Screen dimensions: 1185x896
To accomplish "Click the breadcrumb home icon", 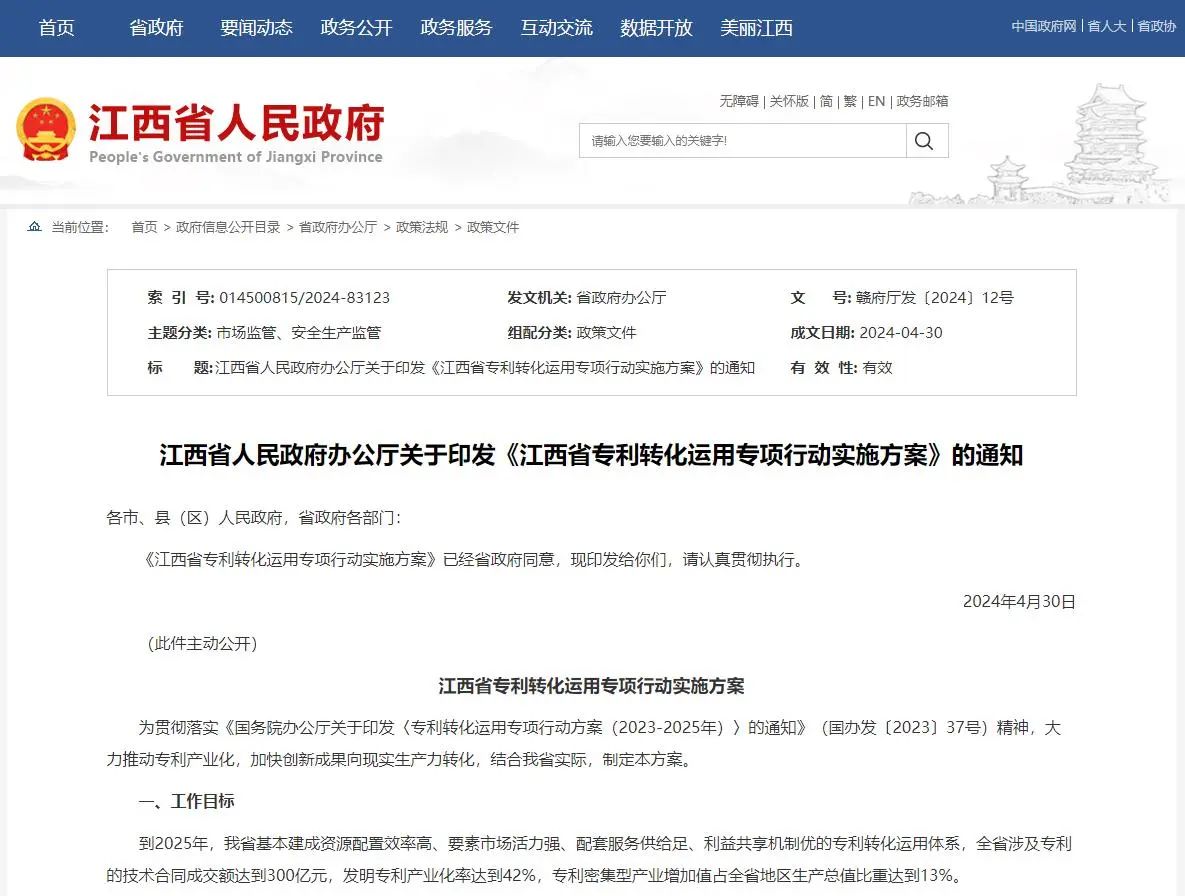I will click(x=35, y=227).
